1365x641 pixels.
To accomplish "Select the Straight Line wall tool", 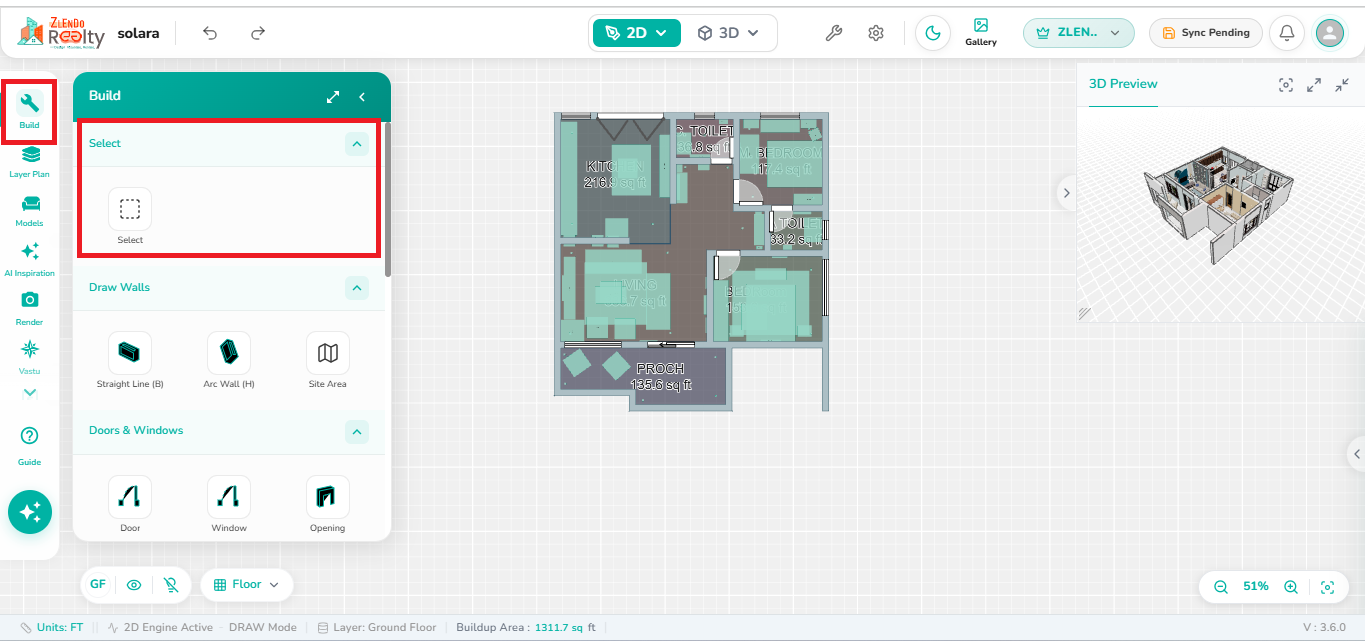I will click(x=130, y=353).
